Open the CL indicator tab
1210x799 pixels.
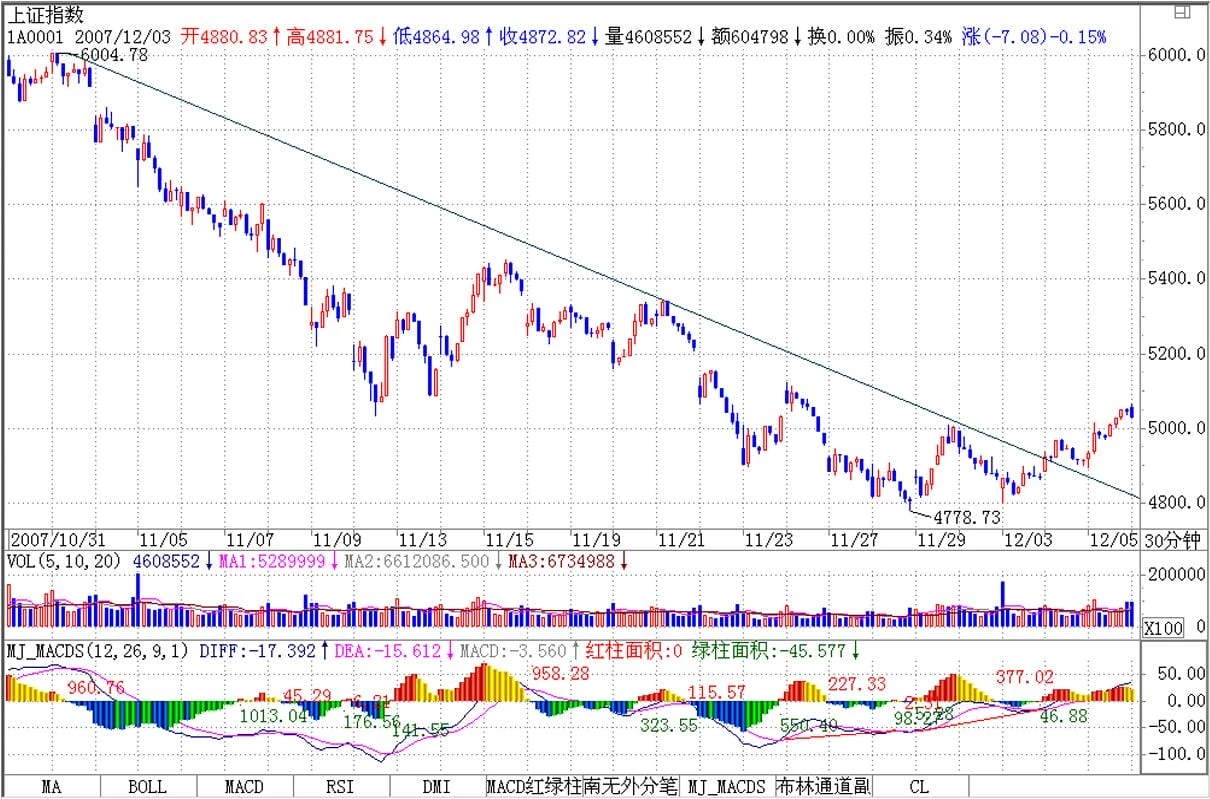click(919, 786)
